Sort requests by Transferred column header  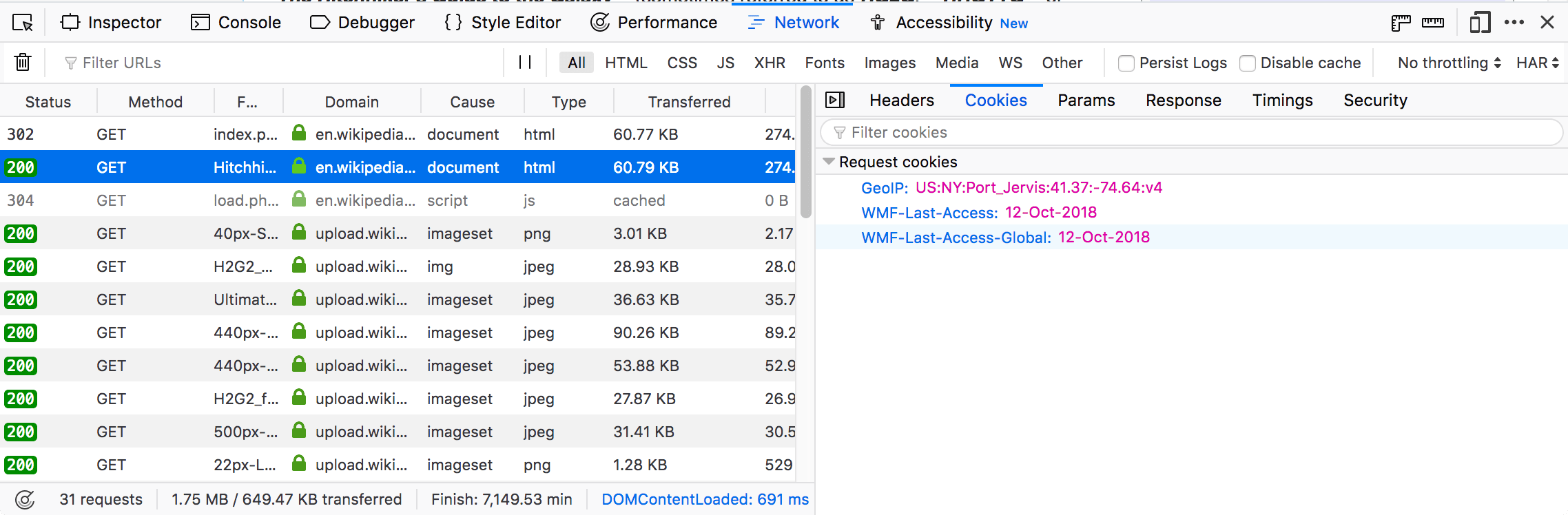coord(689,102)
